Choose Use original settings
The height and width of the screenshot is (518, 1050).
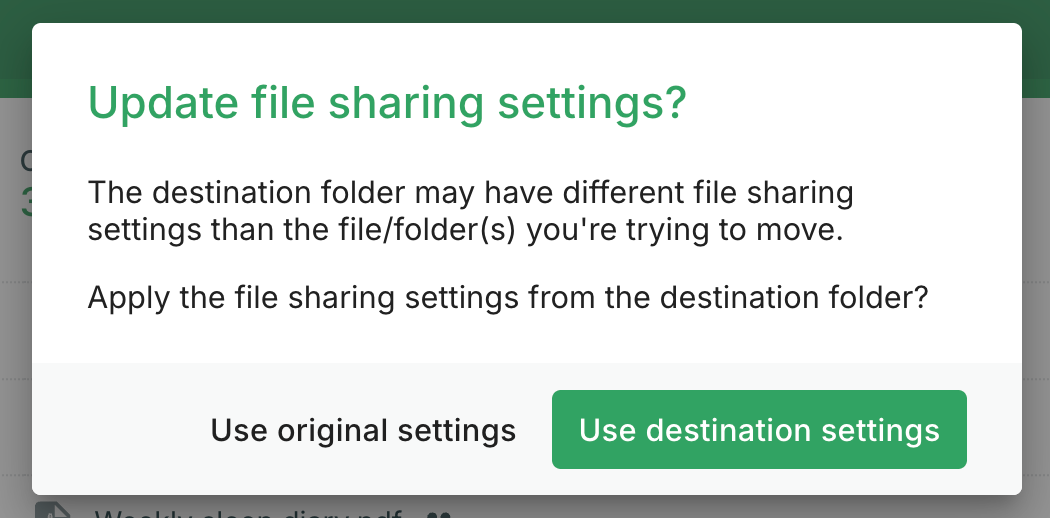(363, 430)
